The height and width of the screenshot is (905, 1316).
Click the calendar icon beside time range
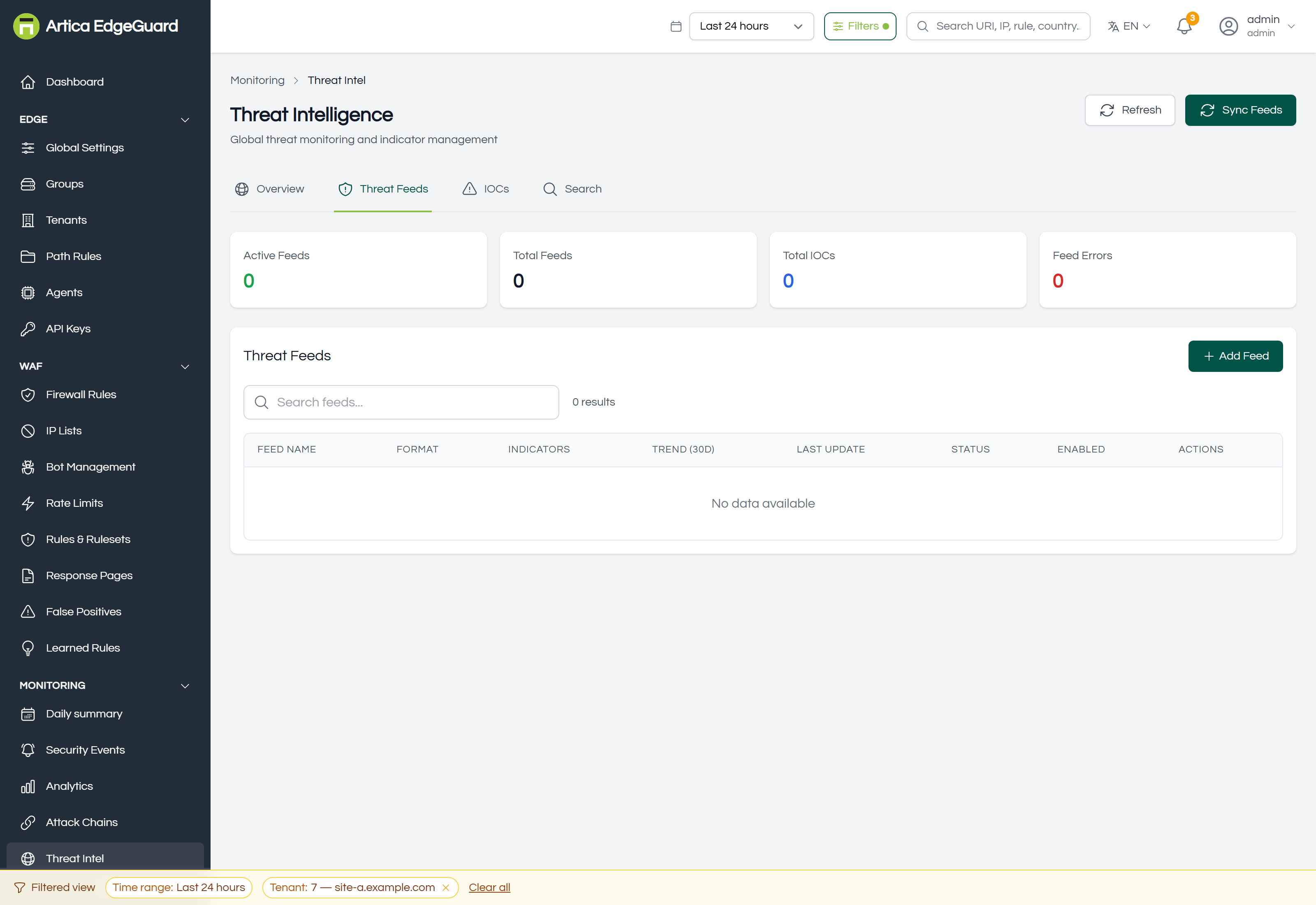tap(676, 27)
